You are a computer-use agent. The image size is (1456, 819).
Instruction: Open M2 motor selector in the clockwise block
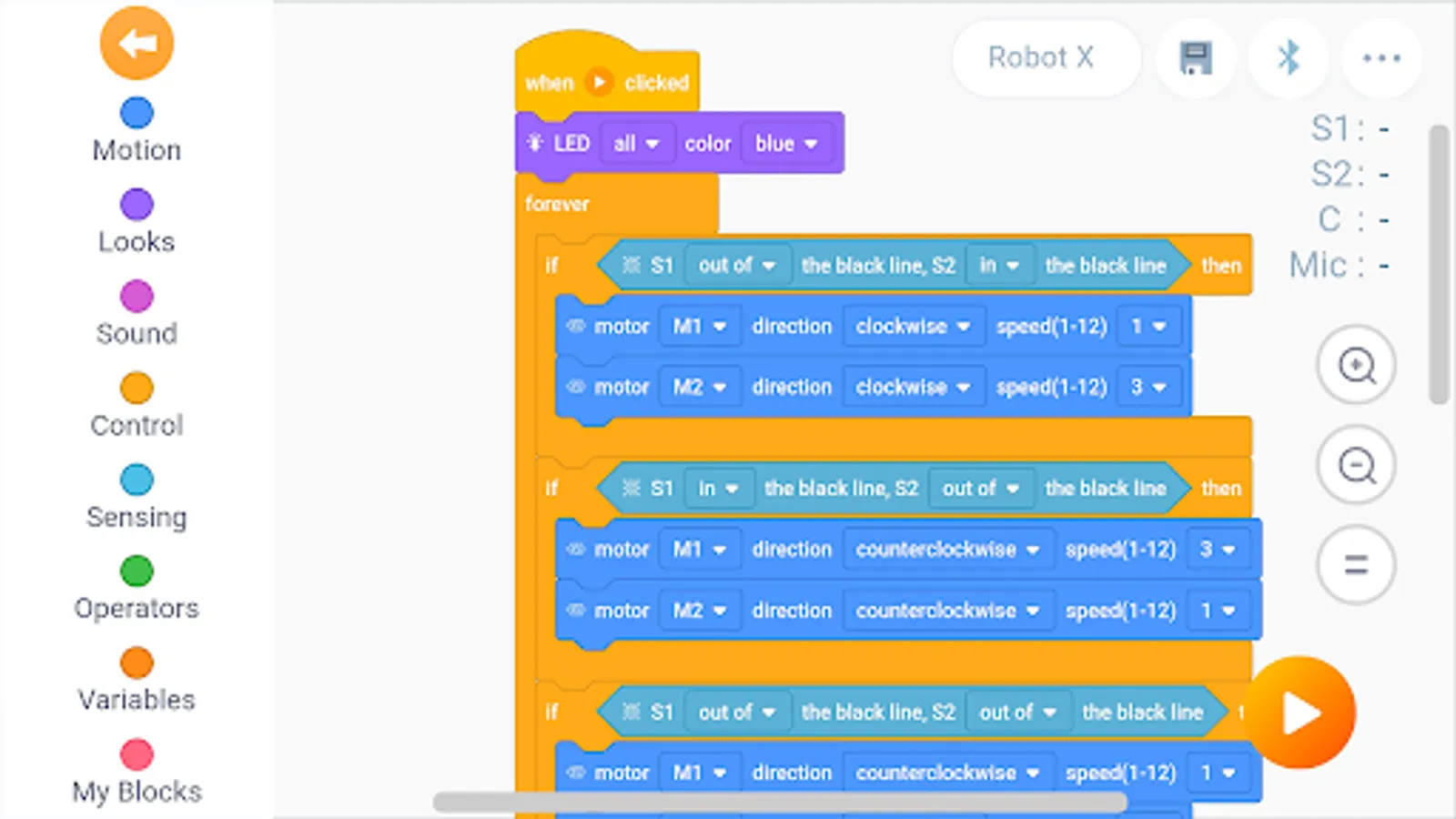click(700, 388)
